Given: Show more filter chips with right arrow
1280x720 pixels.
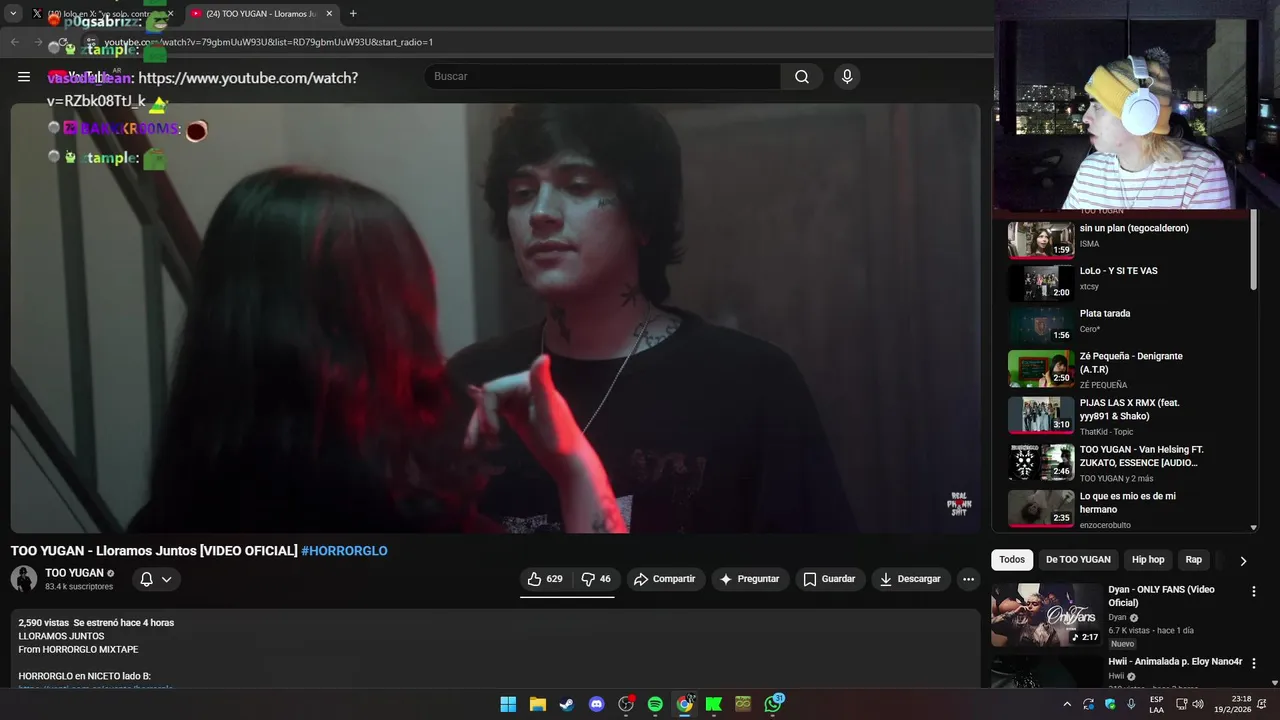Looking at the screenshot, I should point(1243,561).
